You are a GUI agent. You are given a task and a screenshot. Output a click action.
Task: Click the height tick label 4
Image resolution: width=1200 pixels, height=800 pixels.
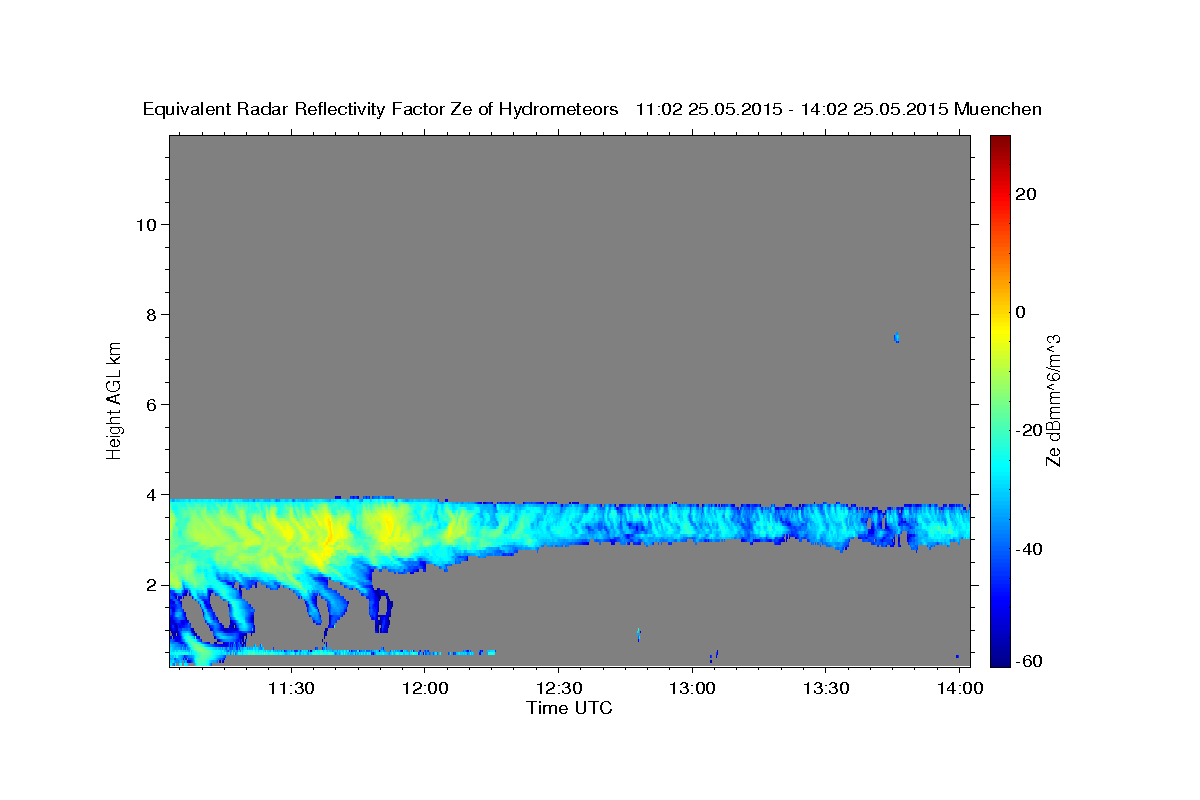point(152,494)
